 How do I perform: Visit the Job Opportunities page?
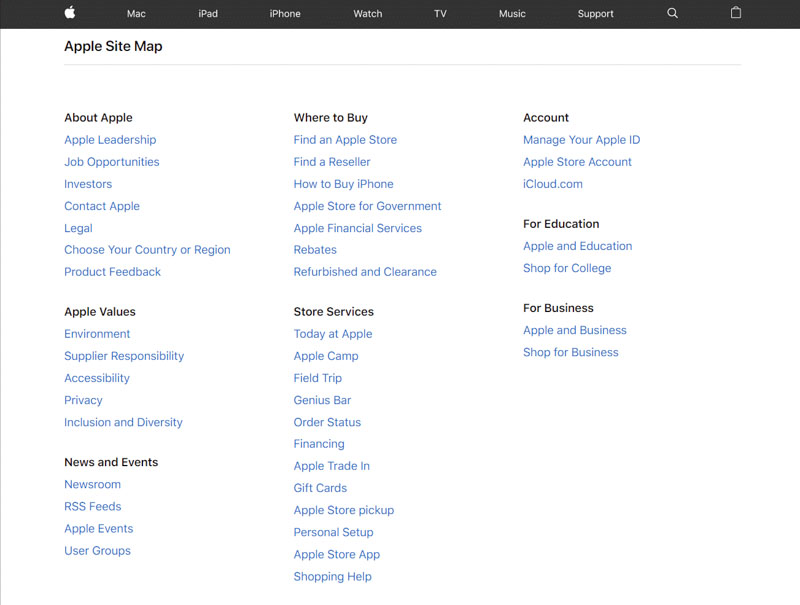(x=112, y=161)
